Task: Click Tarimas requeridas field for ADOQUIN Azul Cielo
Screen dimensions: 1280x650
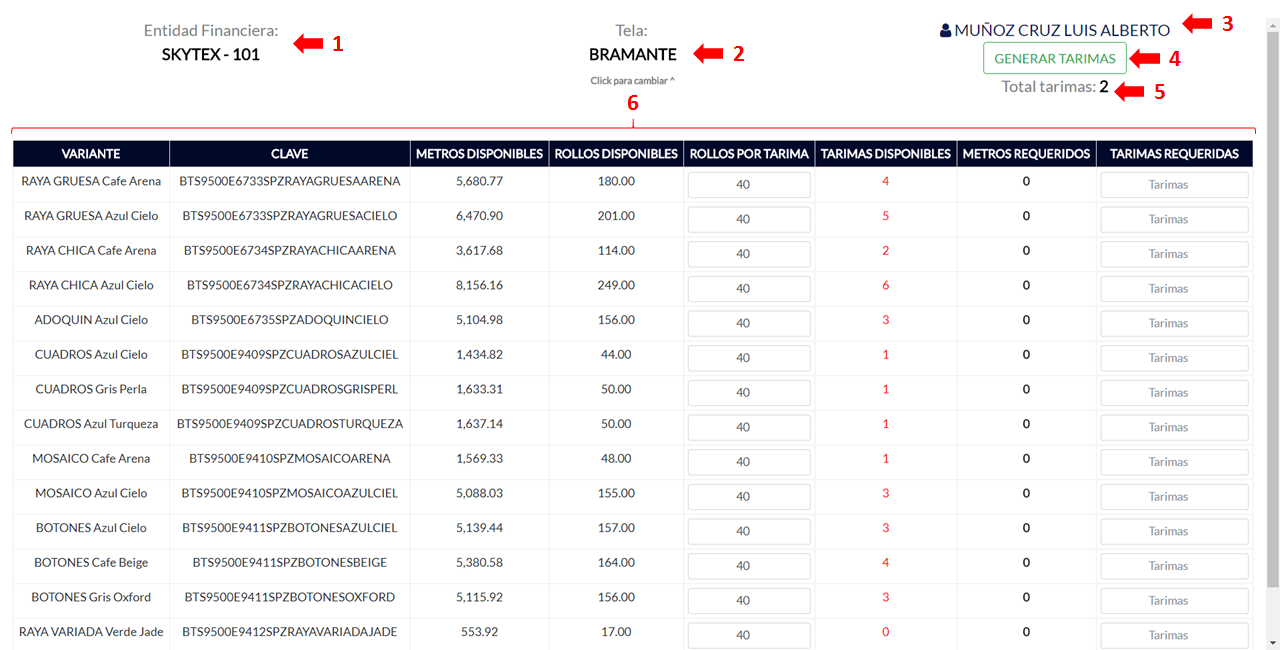Action: [x=1174, y=323]
